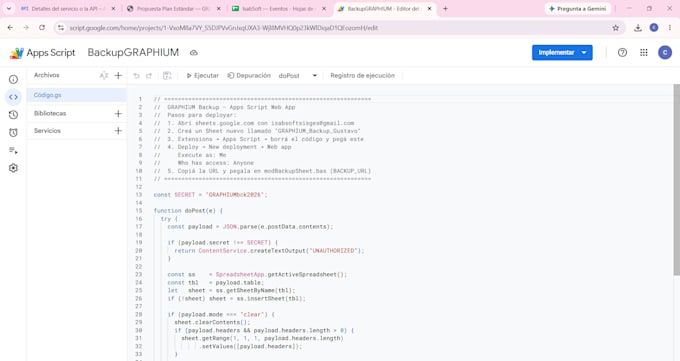Click the 'const SECRET' code line
This screenshot has width=680, height=361.
click(210, 195)
